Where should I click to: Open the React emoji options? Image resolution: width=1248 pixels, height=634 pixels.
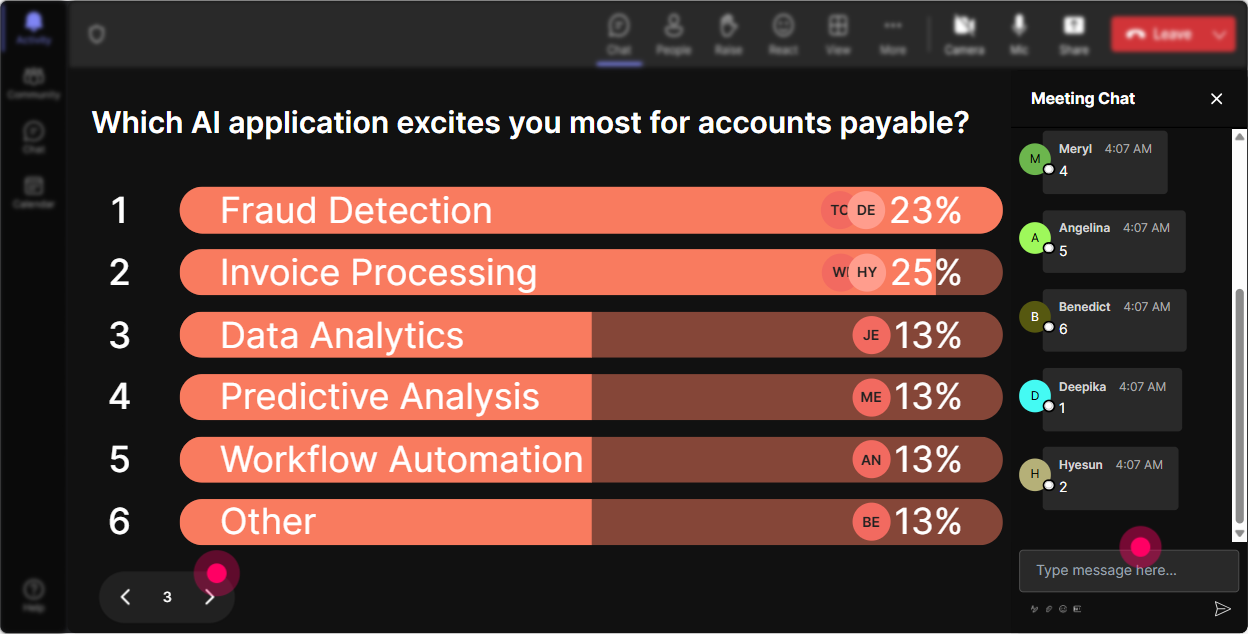click(x=783, y=35)
